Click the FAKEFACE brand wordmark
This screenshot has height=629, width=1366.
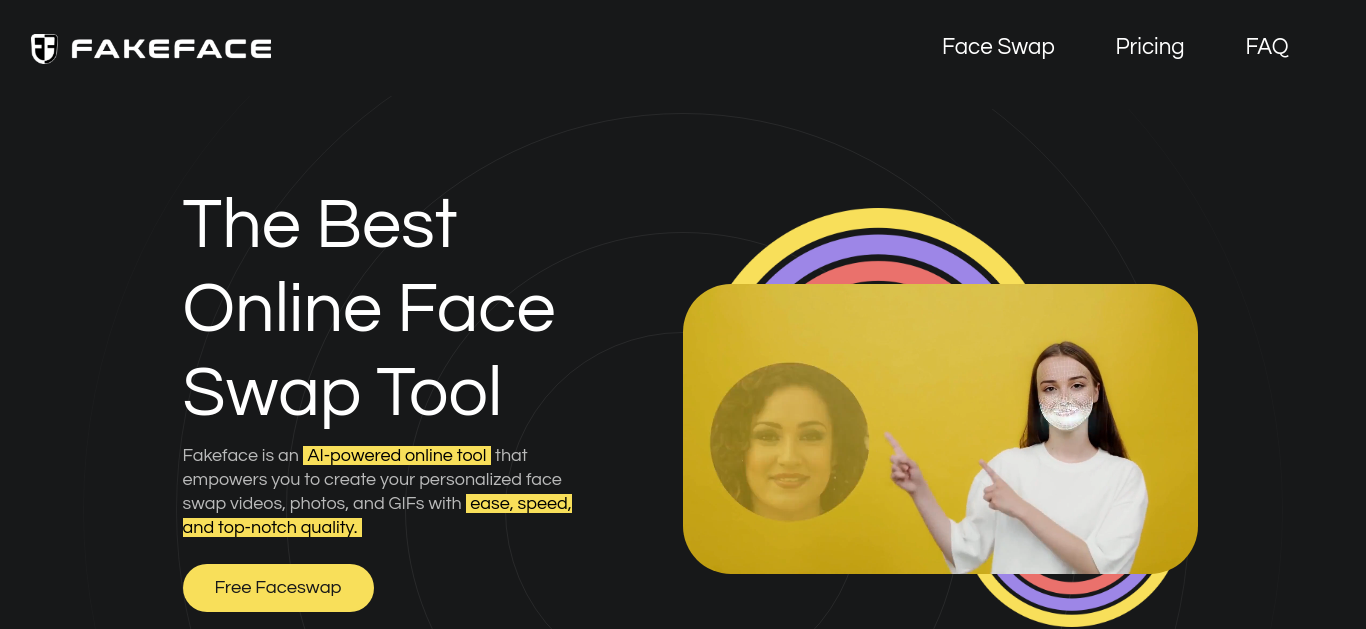(171, 48)
